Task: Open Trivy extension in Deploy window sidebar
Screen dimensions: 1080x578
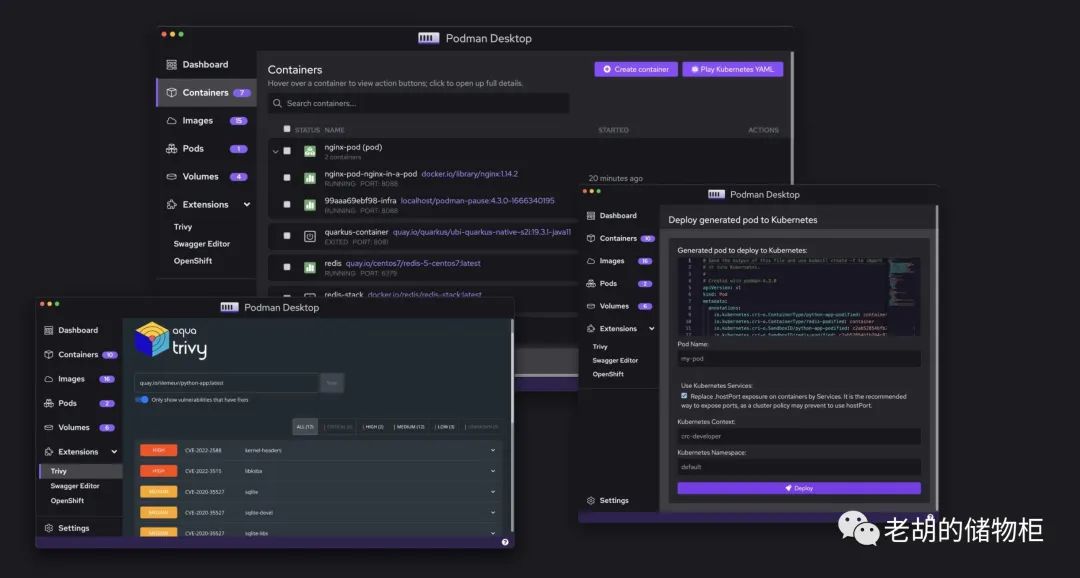Action: 600,347
